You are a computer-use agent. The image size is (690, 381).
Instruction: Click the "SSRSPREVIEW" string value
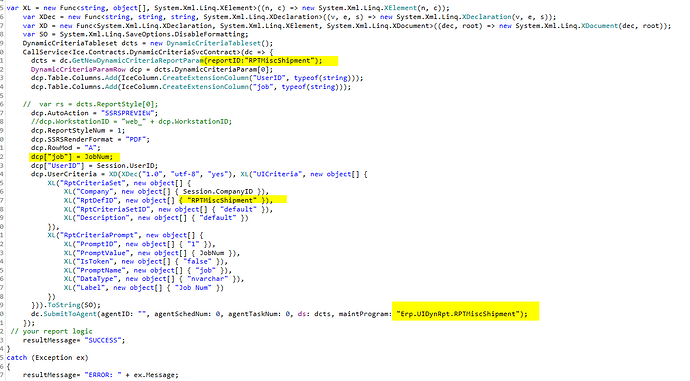coord(129,113)
